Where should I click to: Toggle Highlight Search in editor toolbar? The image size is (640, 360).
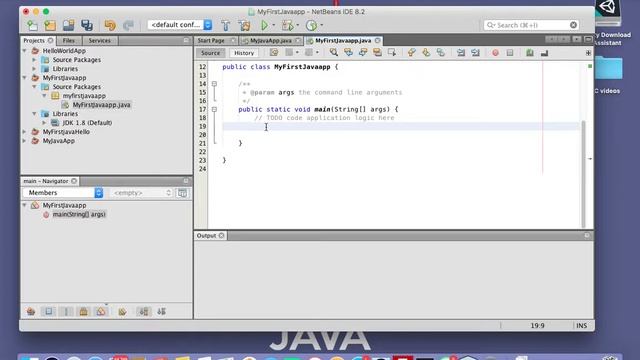pos(377,52)
